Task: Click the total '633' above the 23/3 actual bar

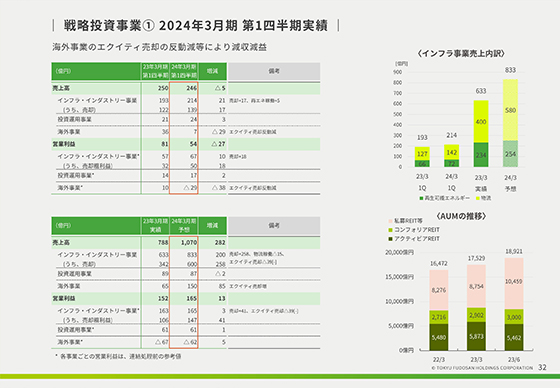Action: (x=481, y=91)
